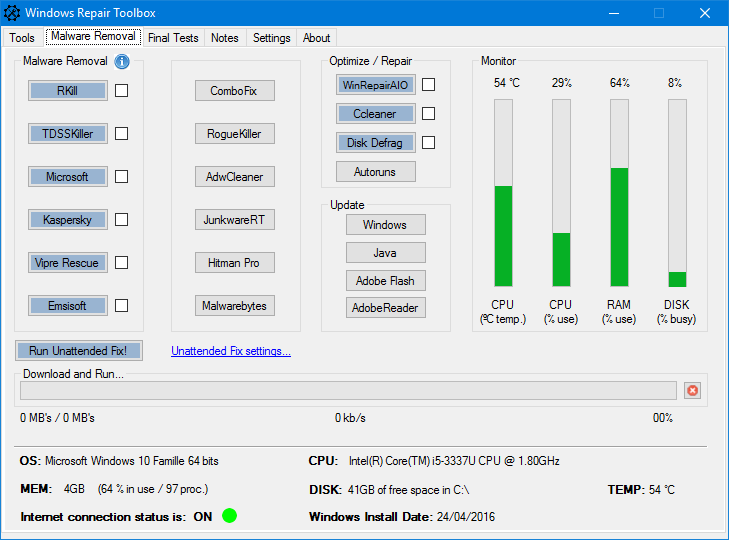Open the Final Tests tab

173,38
